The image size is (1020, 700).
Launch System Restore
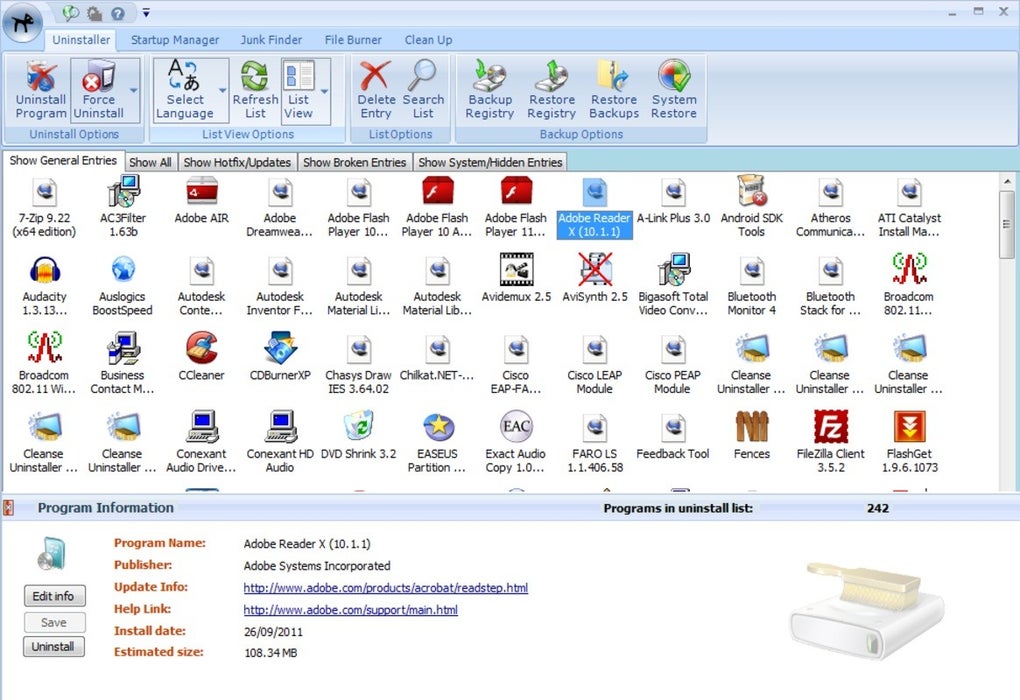coord(673,95)
